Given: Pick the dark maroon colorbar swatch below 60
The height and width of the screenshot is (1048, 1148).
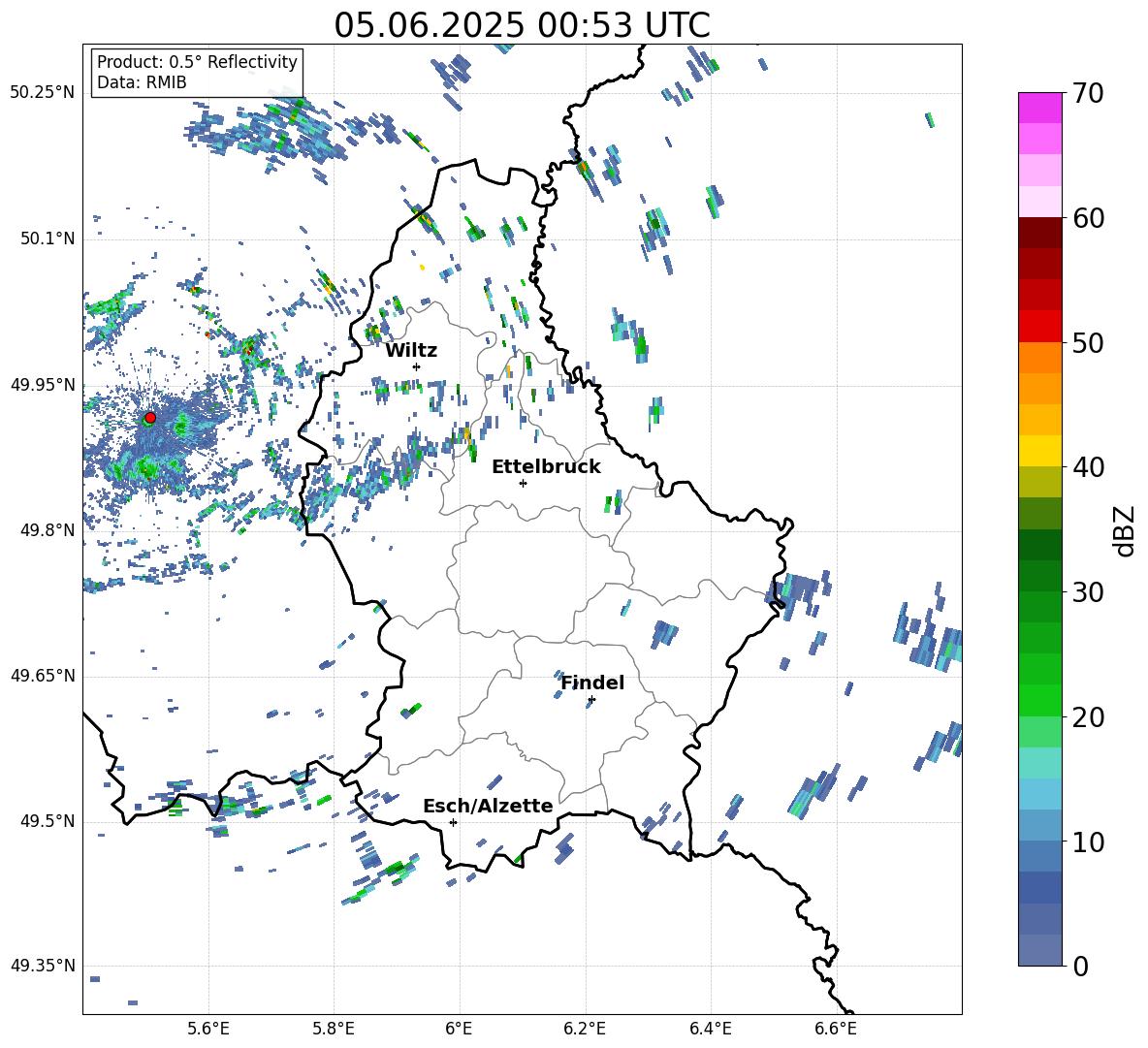Looking at the screenshot, I should [1040, 233].
